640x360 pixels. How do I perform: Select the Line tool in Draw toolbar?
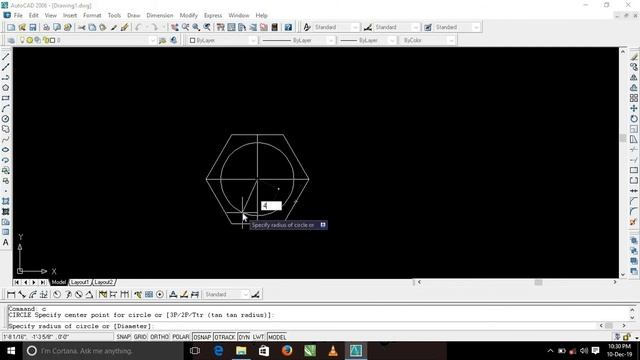click(x=6, y=57)
